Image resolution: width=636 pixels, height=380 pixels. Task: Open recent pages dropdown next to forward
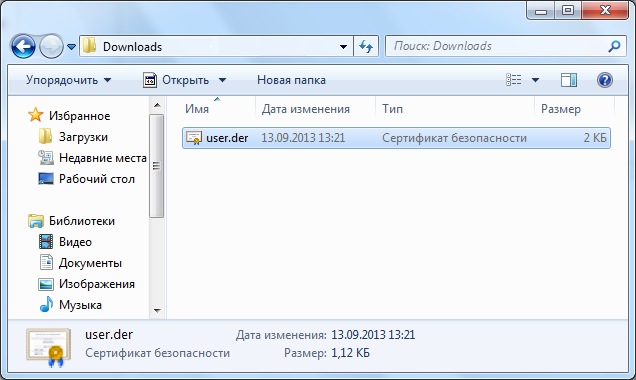coord(71,47)
